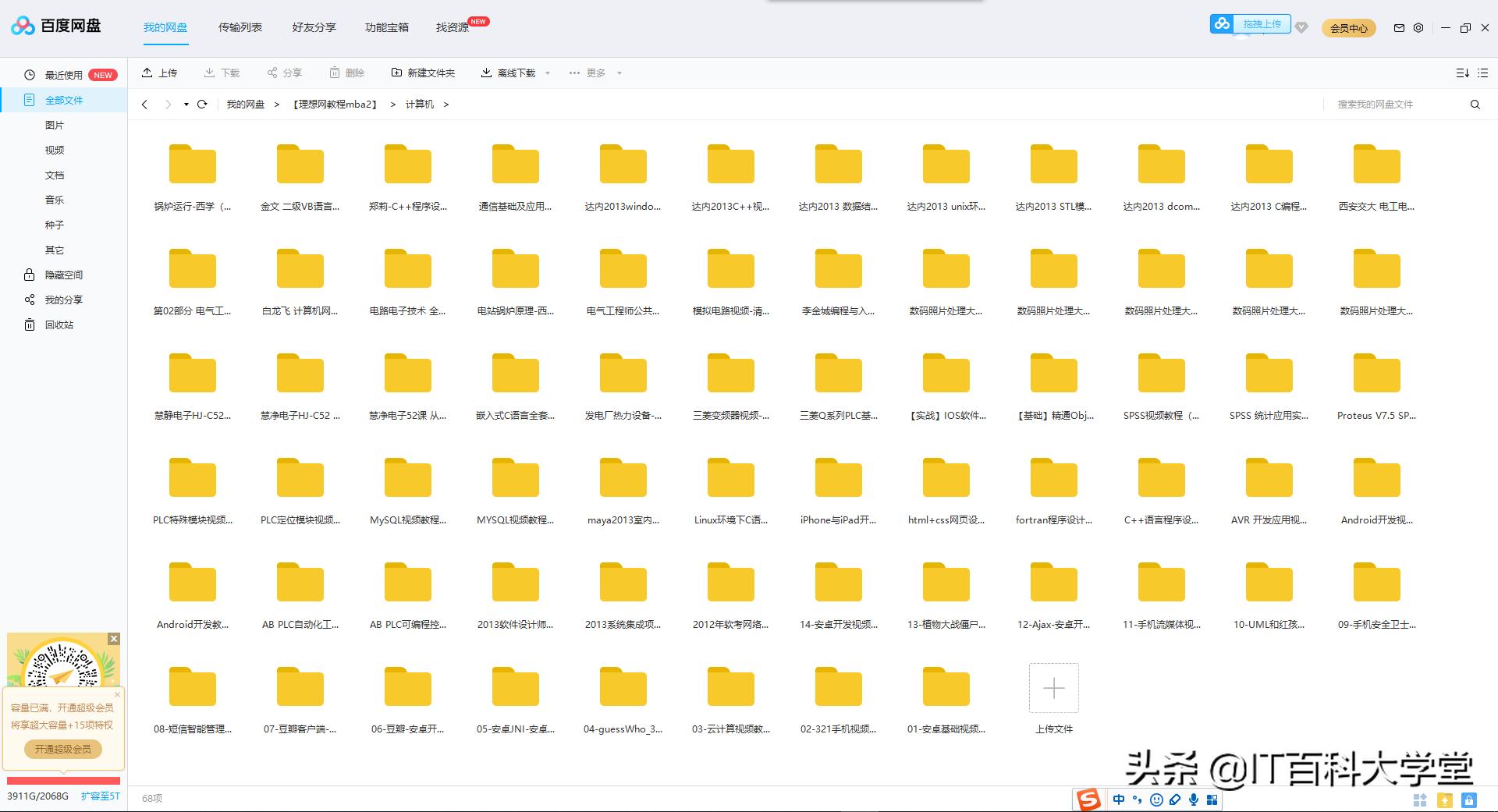Screen dimensions: 1498x812
Task: Expand the 更多 dropdown menu
Action: tap(593, 72)
